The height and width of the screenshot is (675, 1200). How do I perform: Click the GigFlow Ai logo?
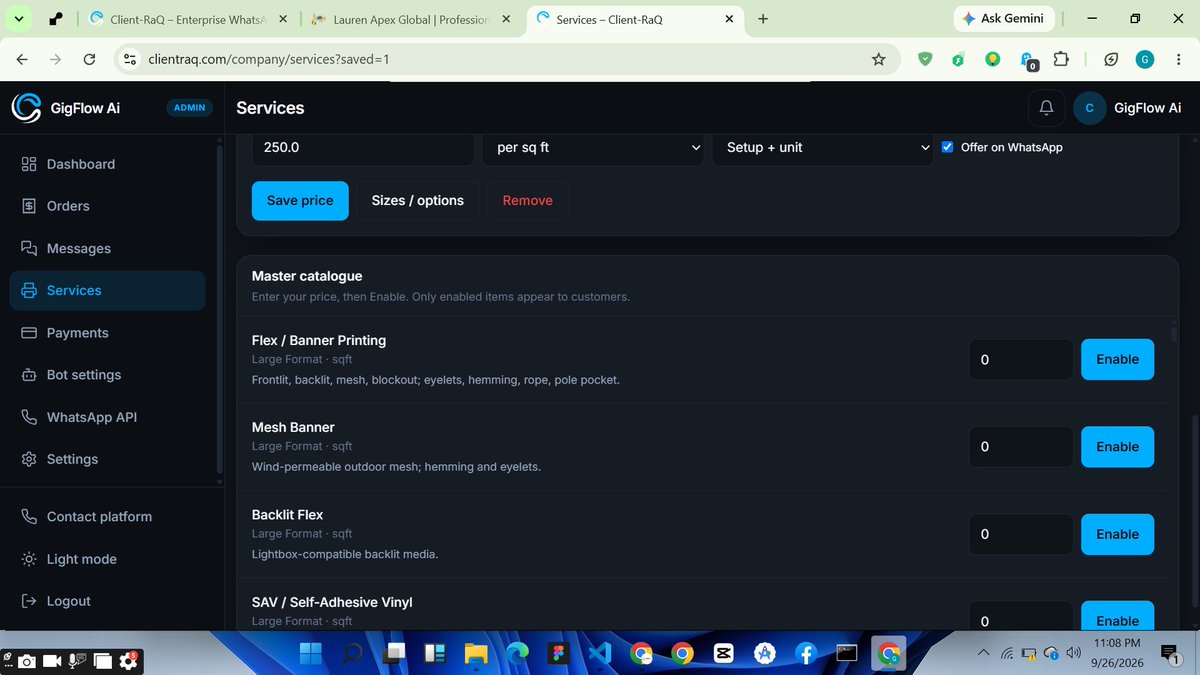point(26,108)
